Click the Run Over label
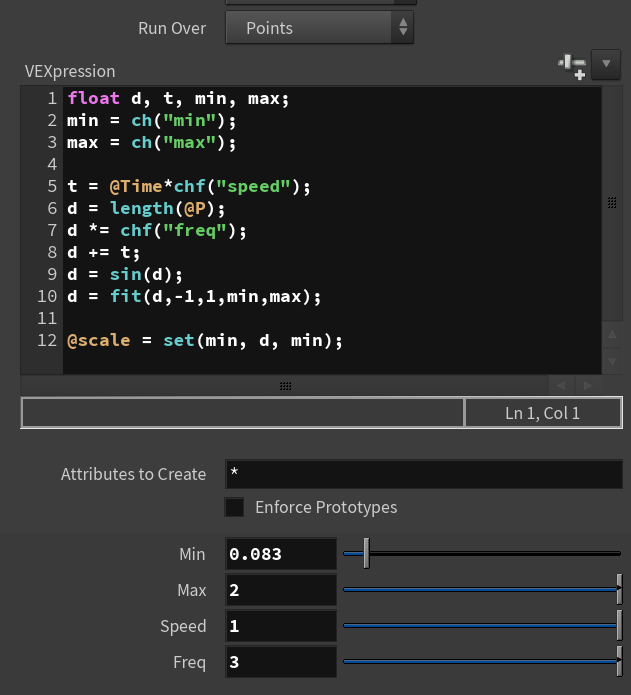The width and height of the screenshot is (631, 695). [172, 28]
